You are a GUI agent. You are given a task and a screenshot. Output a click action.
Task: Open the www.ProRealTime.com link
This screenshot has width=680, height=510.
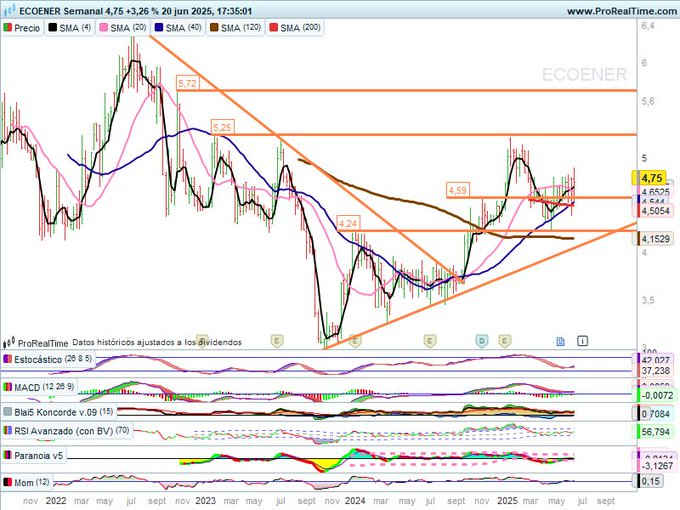[x=621, y=11]
